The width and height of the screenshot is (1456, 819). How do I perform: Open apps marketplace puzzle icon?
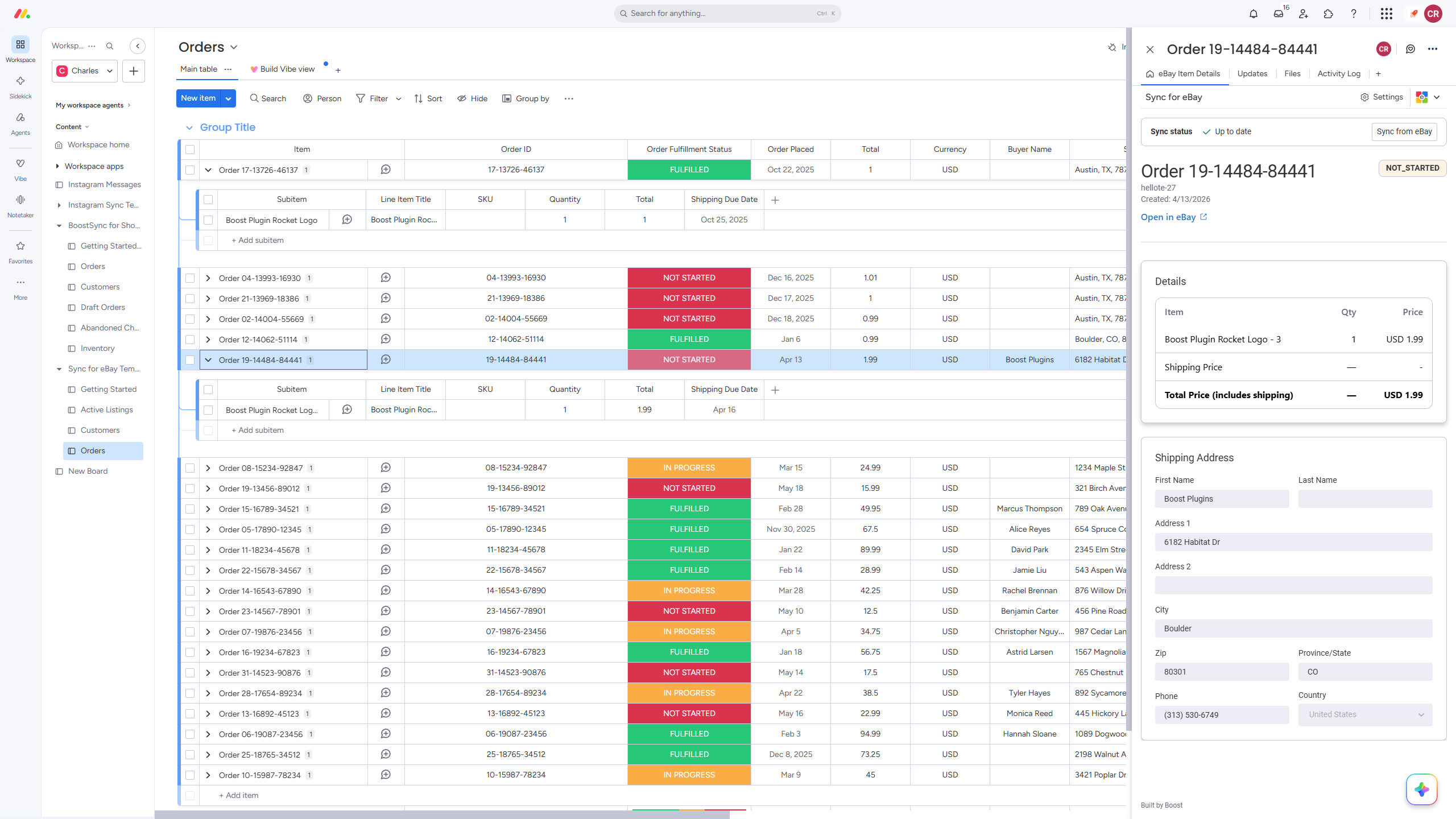[1329, 14]
